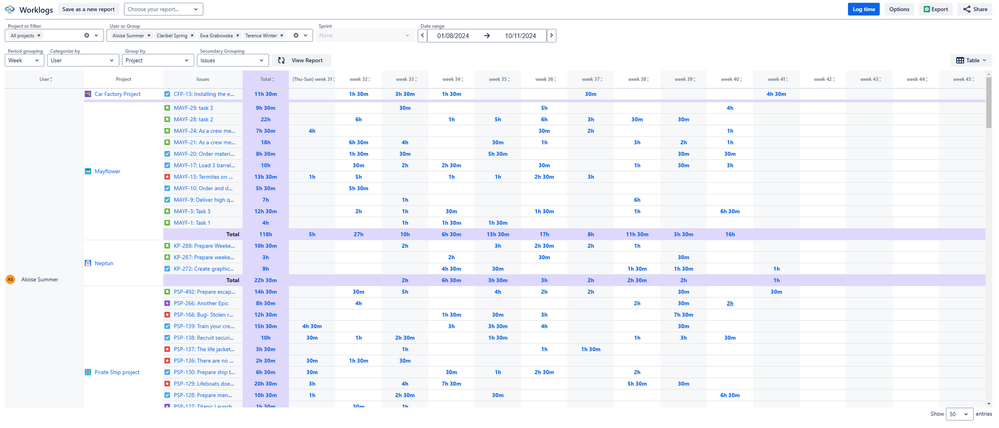Image resolution: width=999 pixels, height=428 pixels.
Task: Open the Choose your report dropdown
Action: click(x=164, y=10)
